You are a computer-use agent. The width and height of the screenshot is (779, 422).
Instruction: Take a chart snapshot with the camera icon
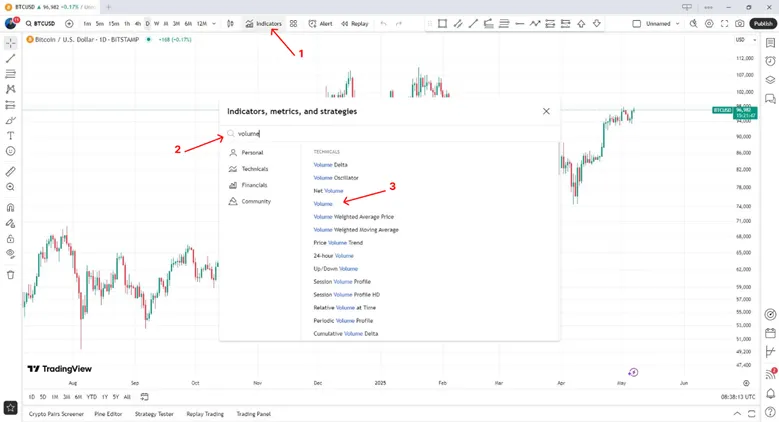(740, 23)
